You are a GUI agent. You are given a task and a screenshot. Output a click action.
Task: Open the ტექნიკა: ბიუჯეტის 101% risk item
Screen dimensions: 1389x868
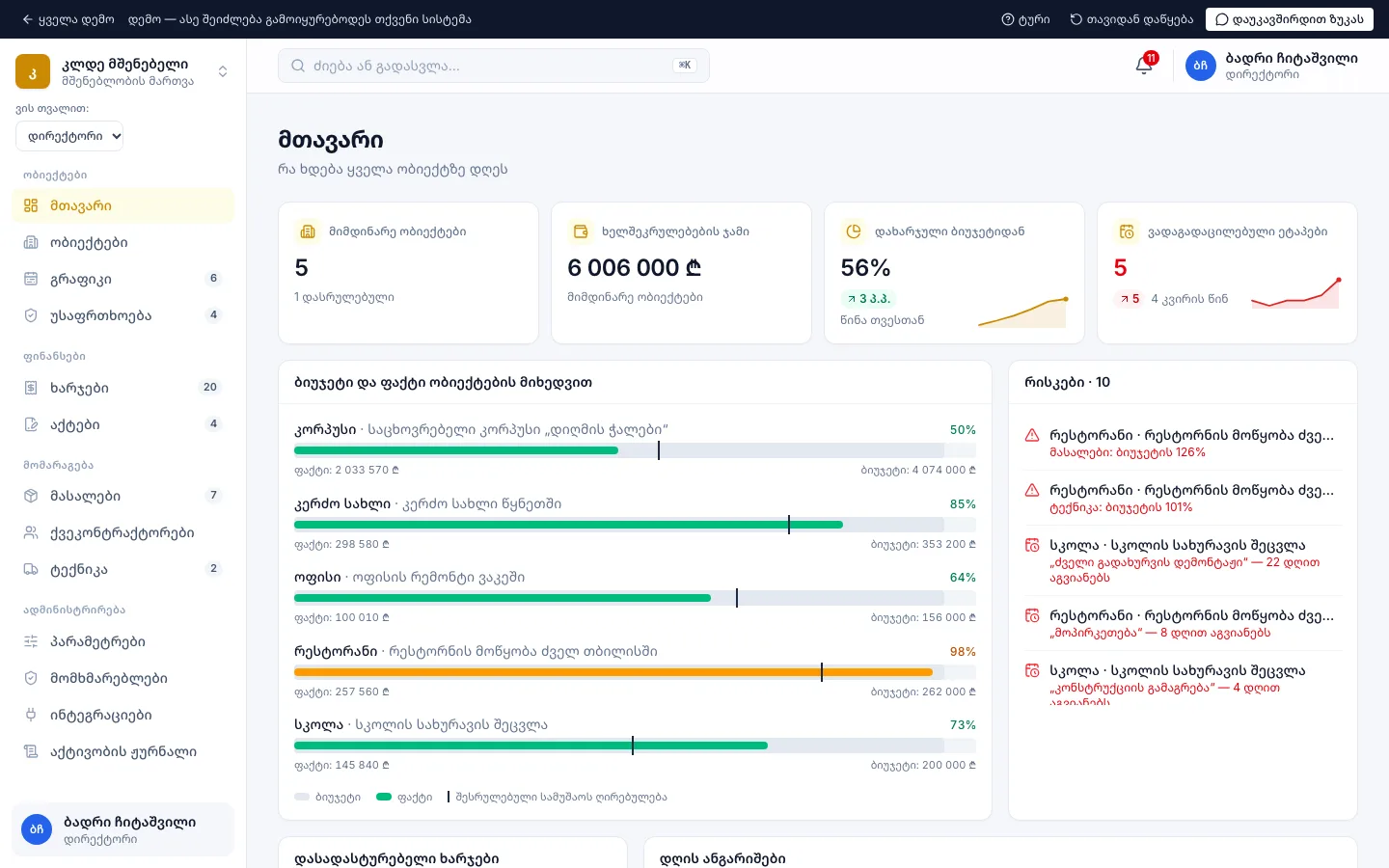pos(1183,499)
